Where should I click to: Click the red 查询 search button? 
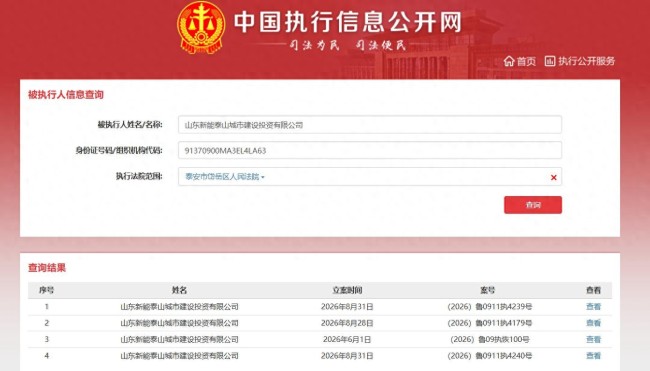[533, 205]
